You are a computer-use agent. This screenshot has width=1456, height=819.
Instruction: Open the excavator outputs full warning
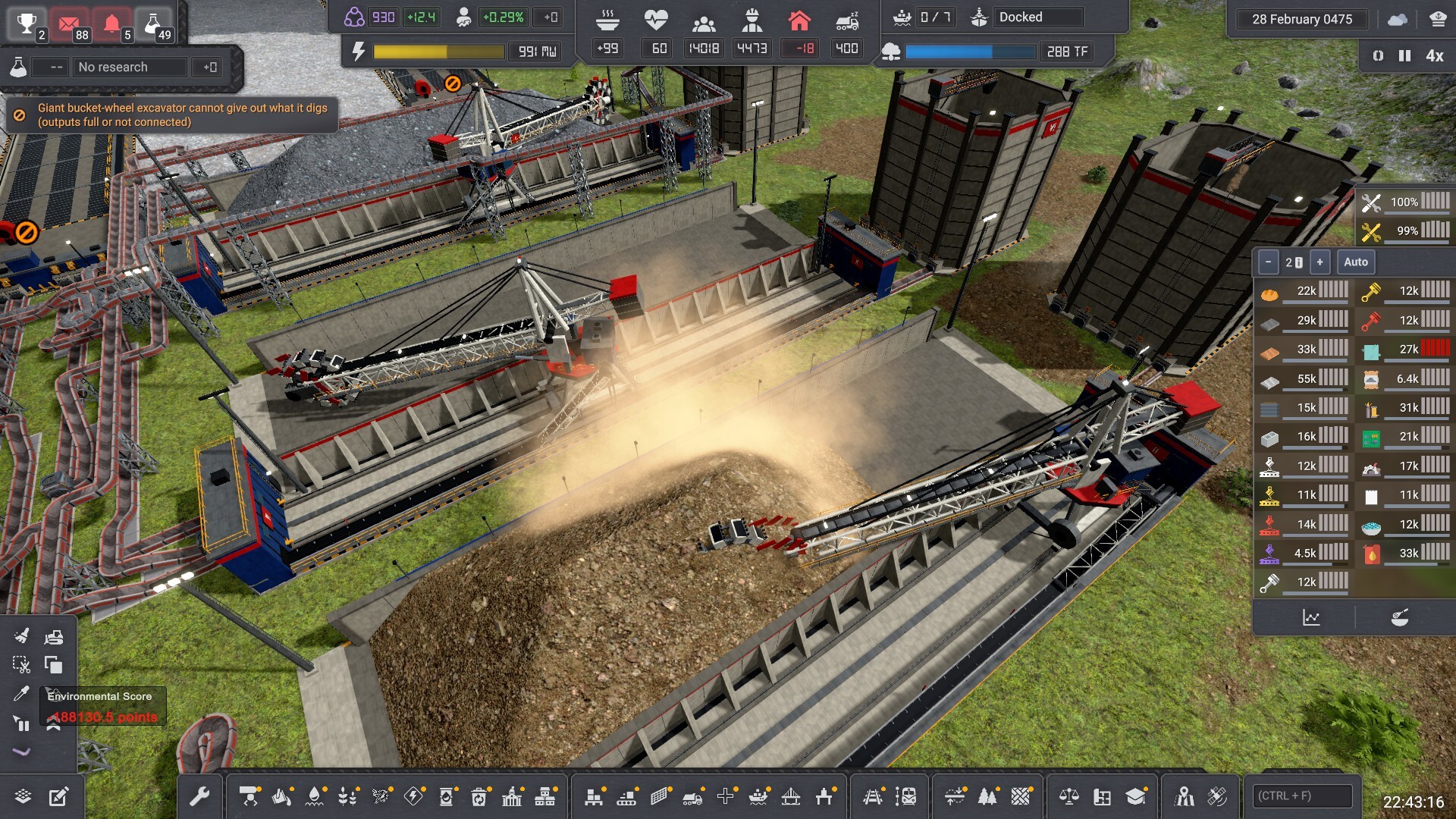(171, 115)
